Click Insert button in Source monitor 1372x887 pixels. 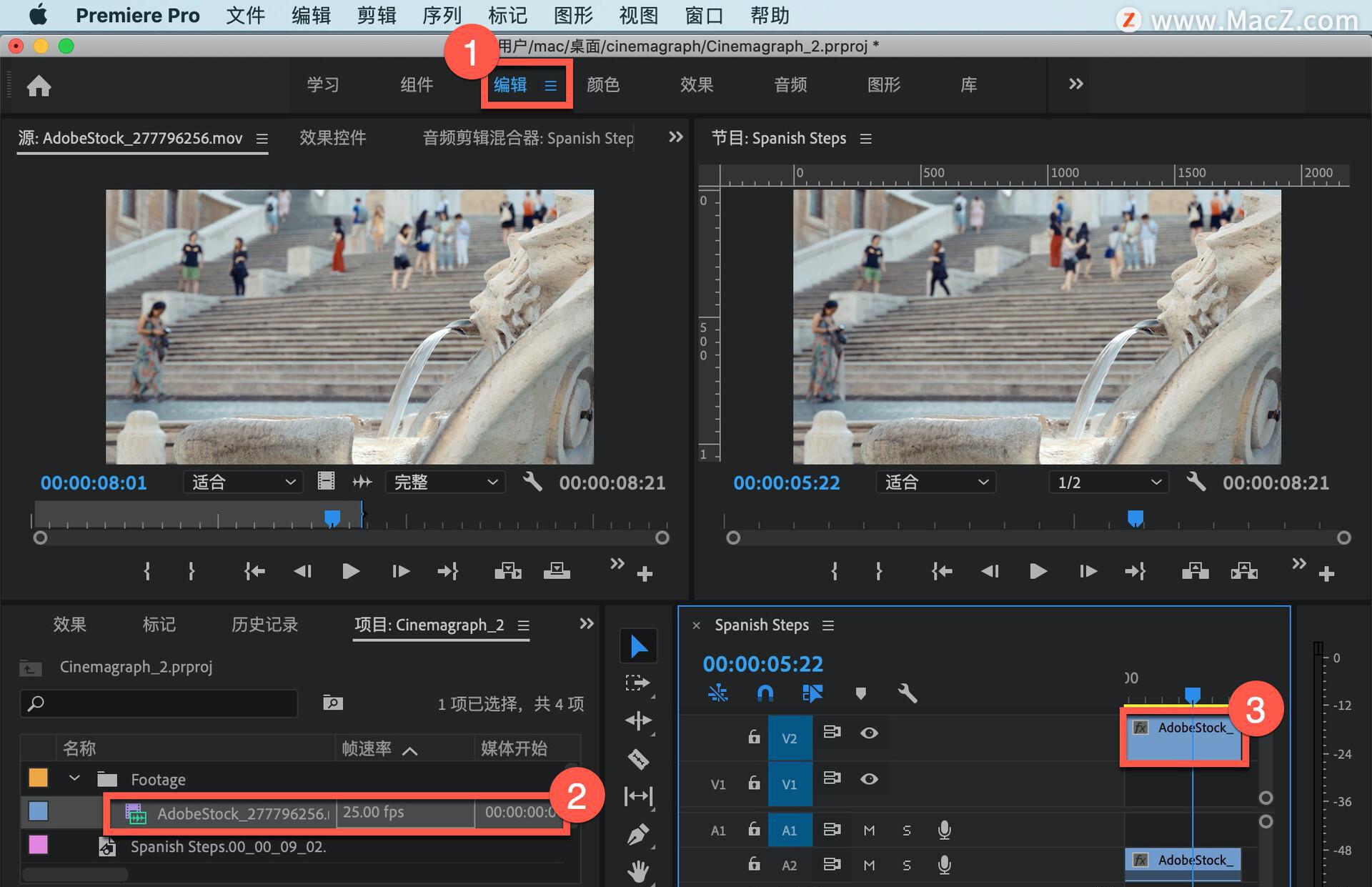click(508, 571)
